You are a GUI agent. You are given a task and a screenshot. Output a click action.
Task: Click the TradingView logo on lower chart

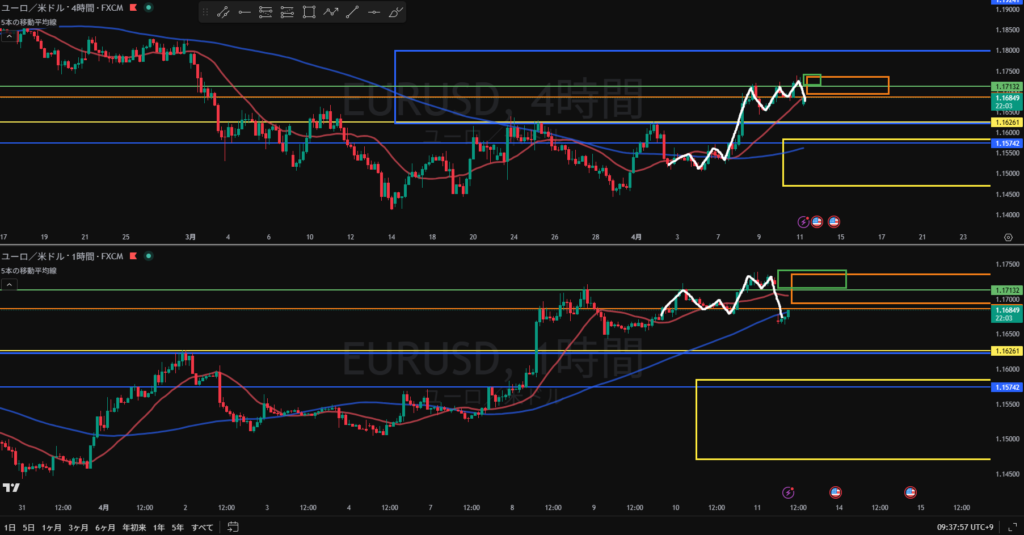pyautogui.click(x=12, y=487)
